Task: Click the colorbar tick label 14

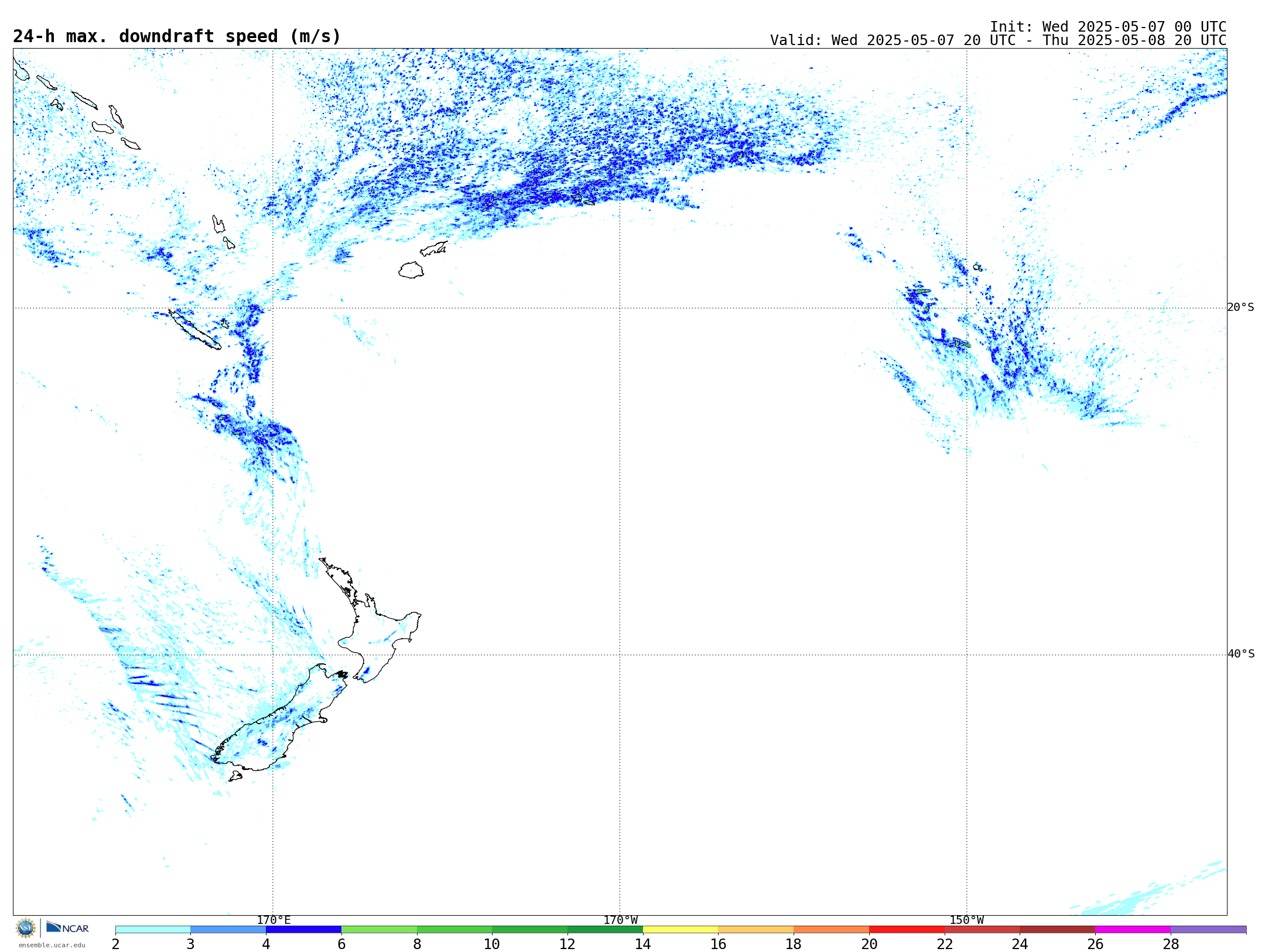Action: tap(643, 944)
